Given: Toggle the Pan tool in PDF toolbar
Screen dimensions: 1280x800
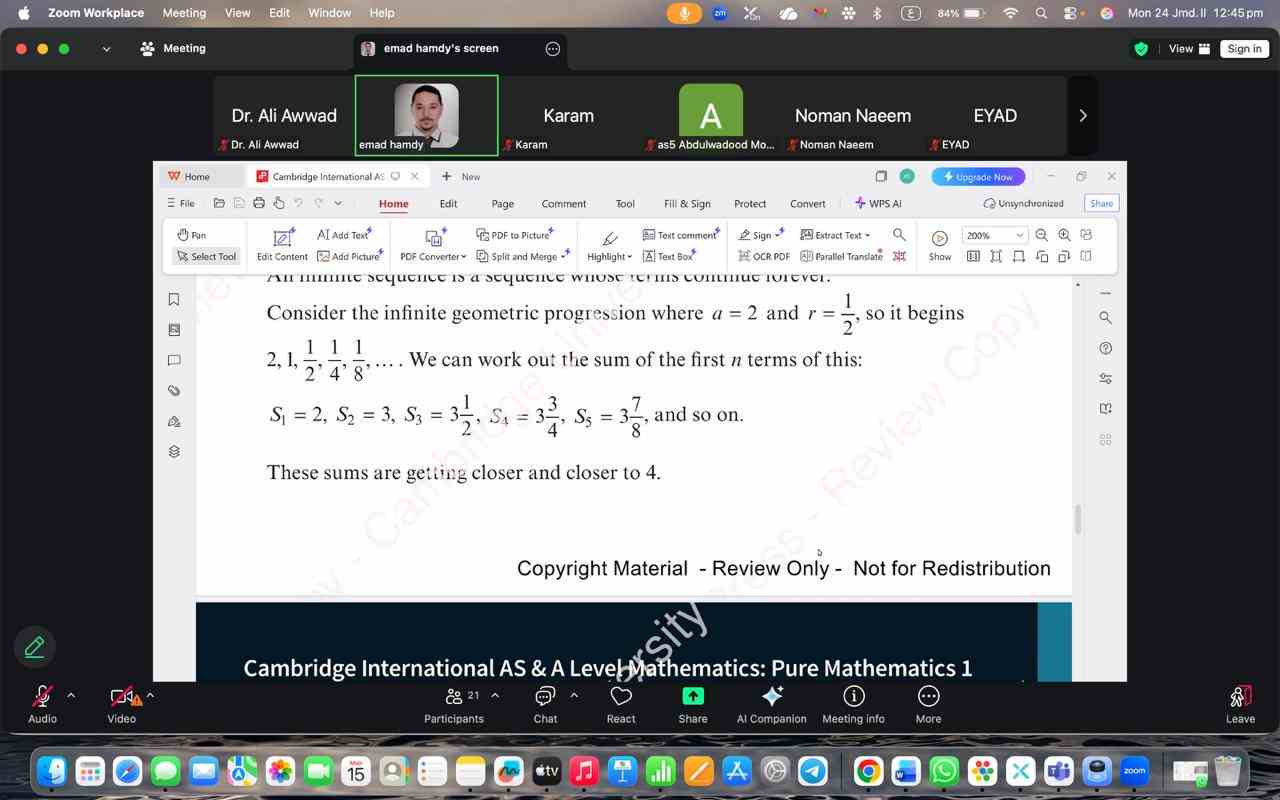Looking at the screenshot, I should [x=192, y=235].
